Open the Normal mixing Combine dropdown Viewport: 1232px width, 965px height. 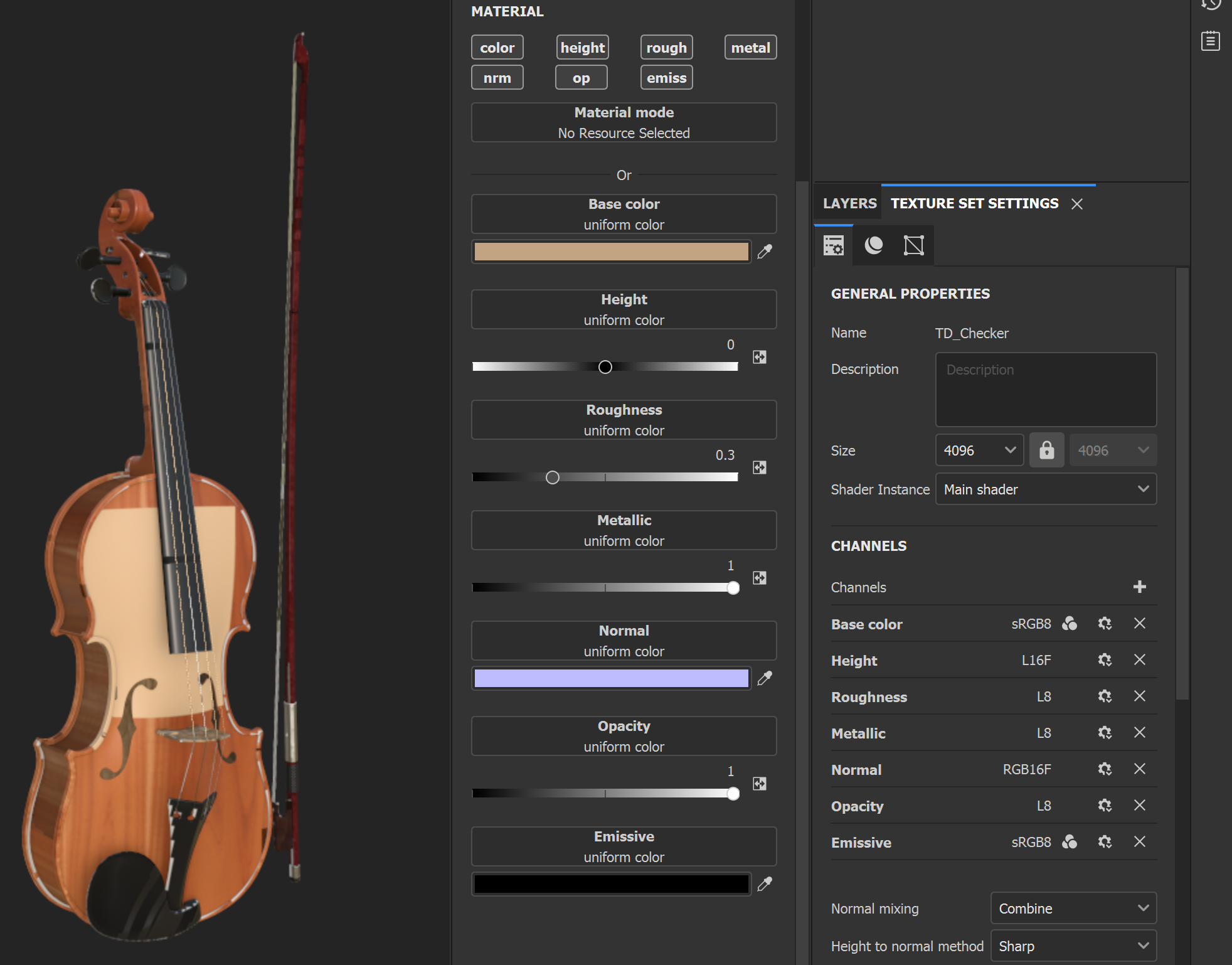pyautogui.click(x=1073, y=909)
